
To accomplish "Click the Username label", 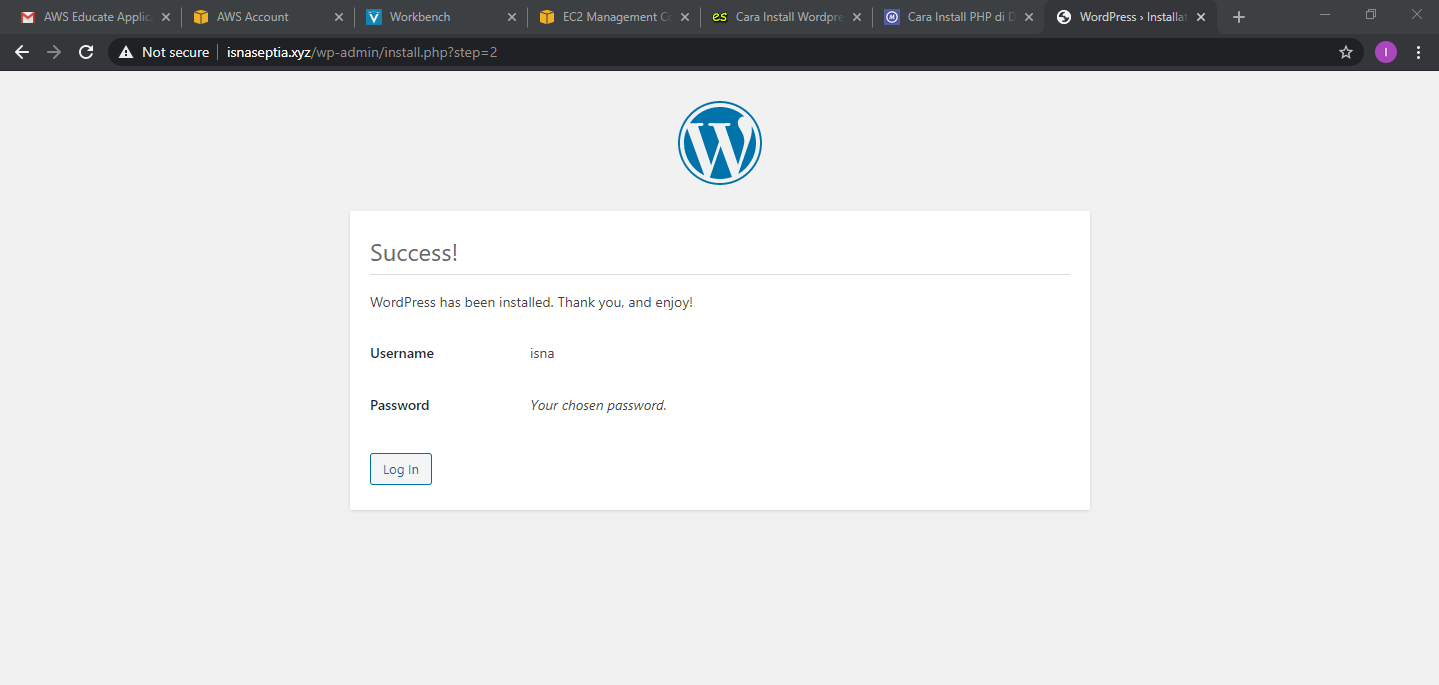I will (402, 353).
